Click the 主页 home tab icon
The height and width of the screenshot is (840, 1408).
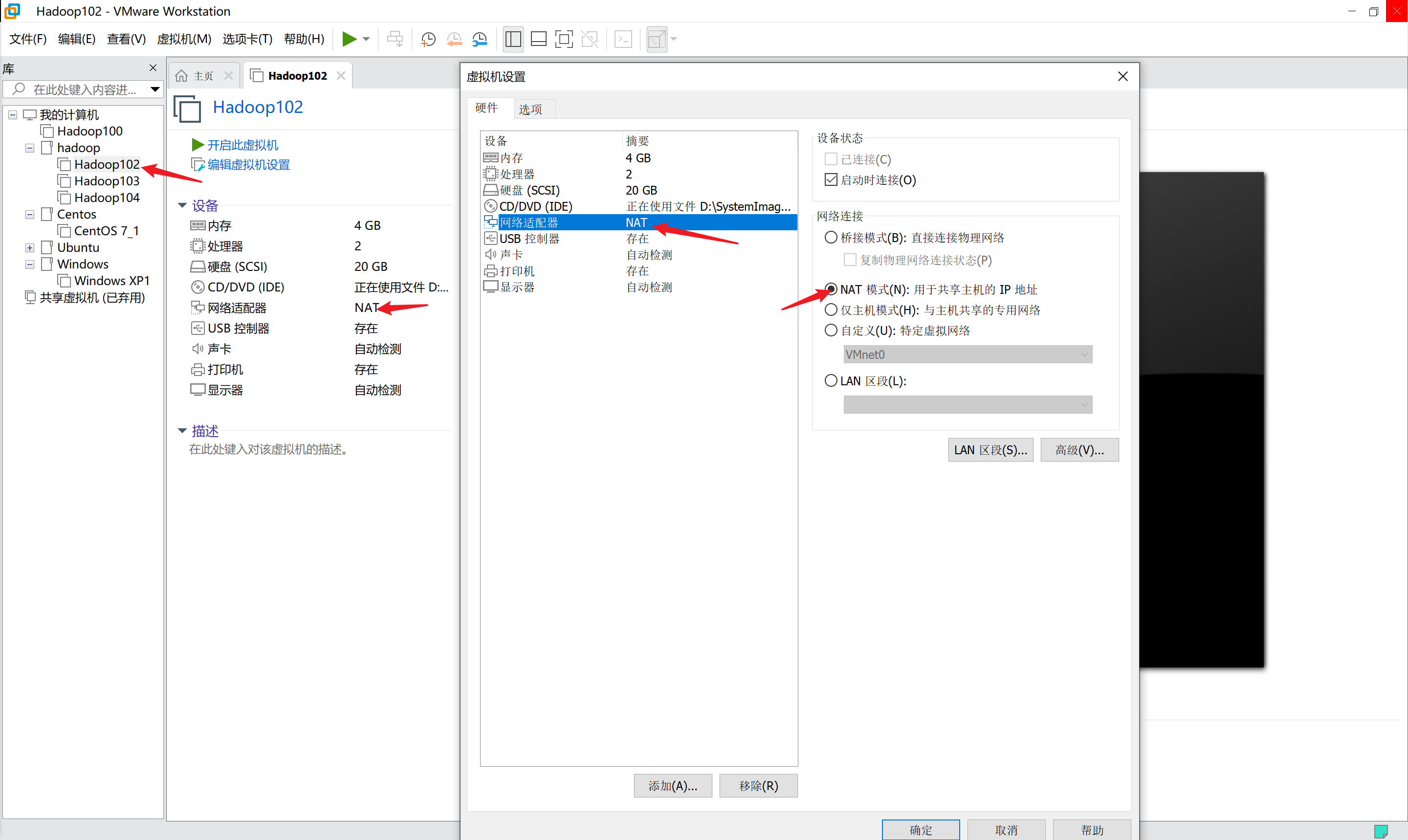(181, 76)
